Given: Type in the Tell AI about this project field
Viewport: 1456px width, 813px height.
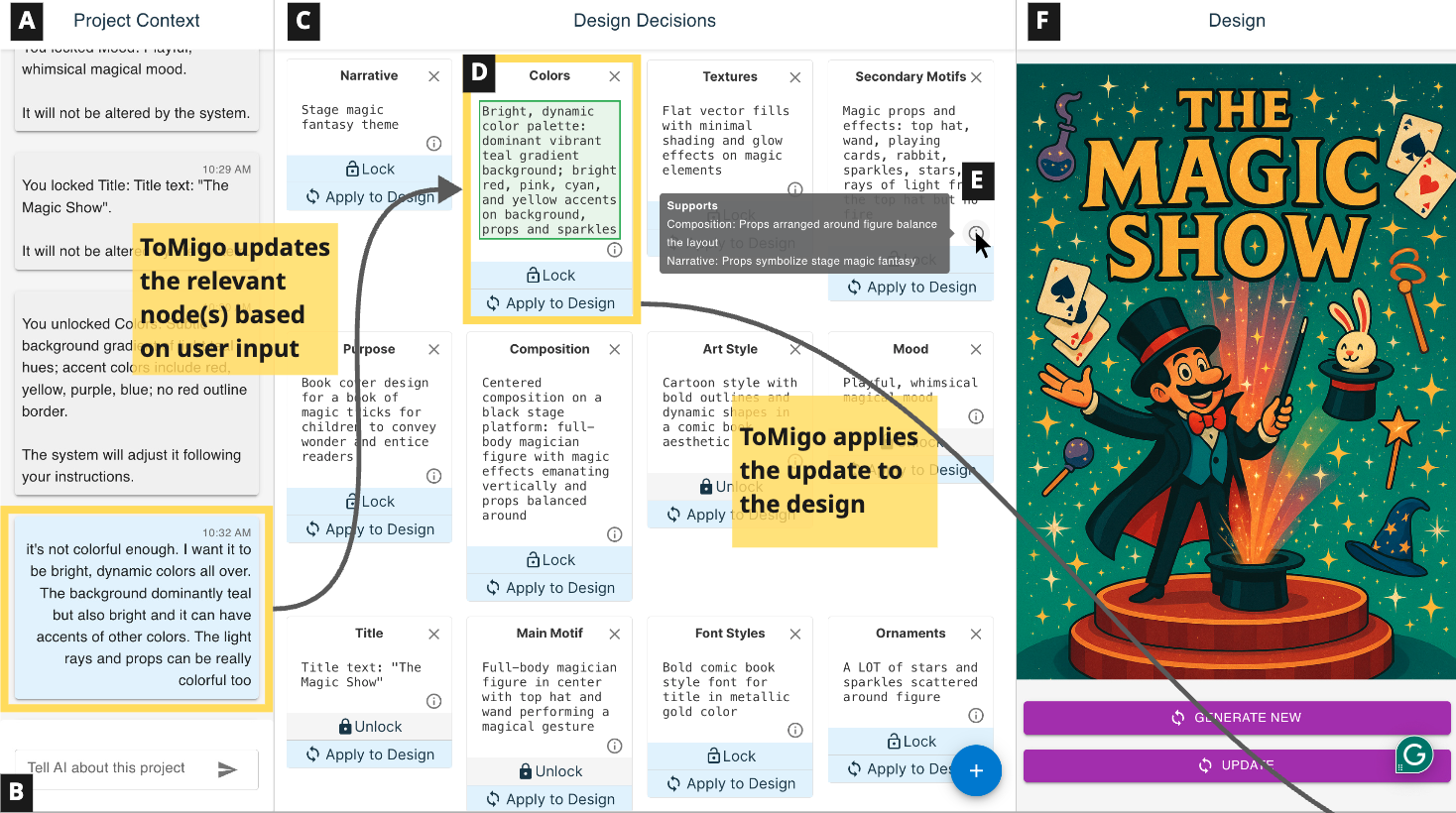Looking at the screenshot, I should click(114, 768).
